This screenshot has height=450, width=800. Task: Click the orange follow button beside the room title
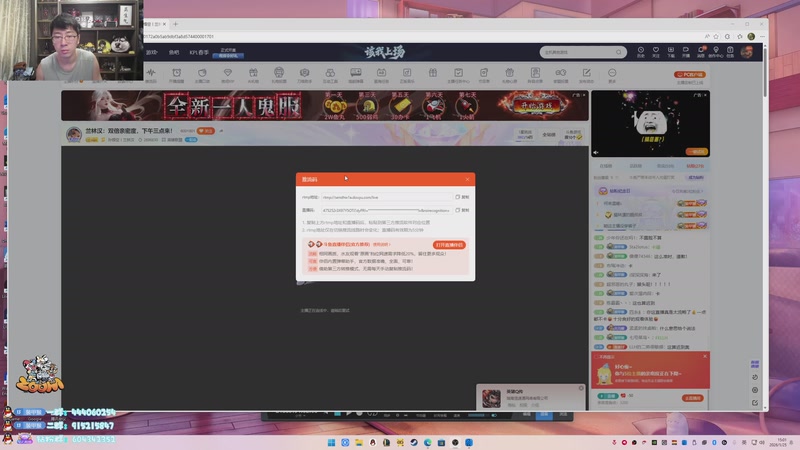[206, 131]
